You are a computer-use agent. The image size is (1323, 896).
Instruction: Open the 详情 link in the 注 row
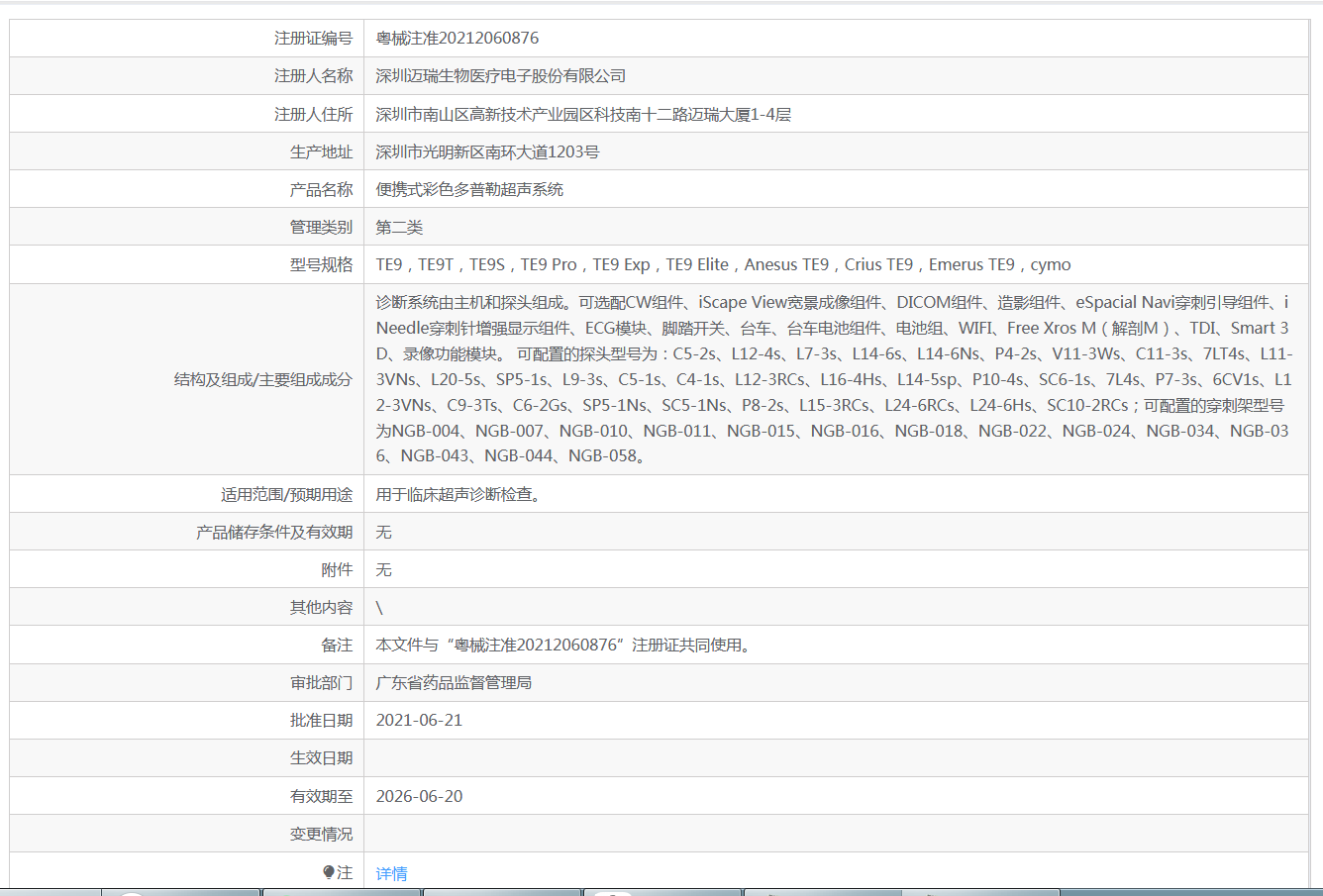click(x=391, y=873)
